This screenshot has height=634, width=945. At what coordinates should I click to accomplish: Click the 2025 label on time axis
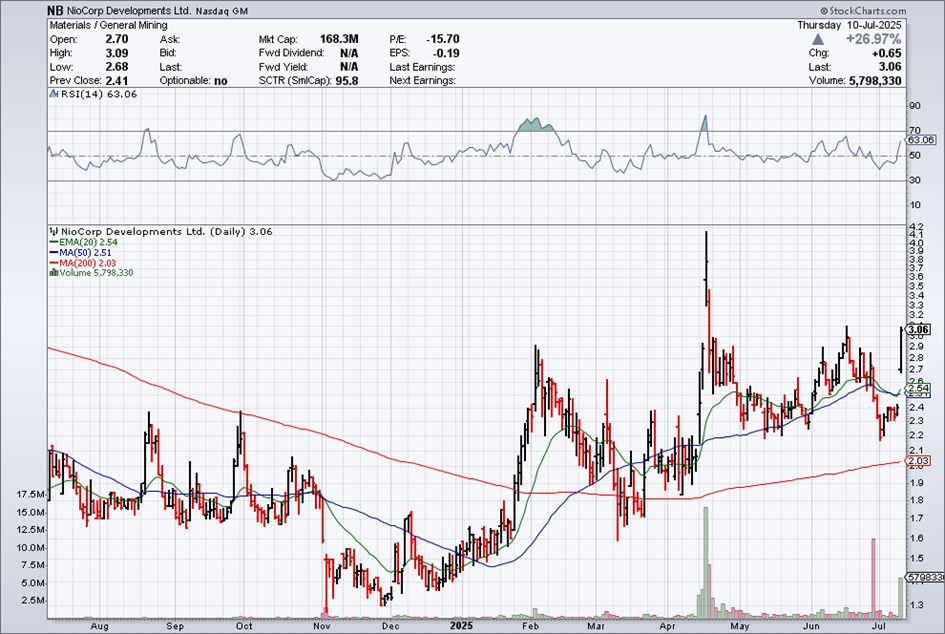(x=462, y=626)
